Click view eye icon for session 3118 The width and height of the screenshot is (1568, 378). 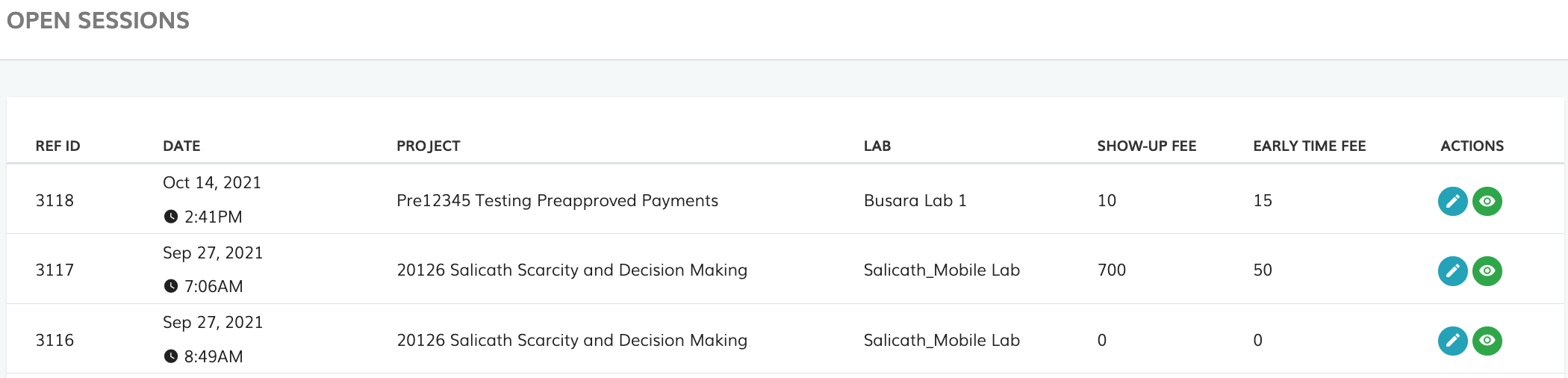(x=1487, y=201)
